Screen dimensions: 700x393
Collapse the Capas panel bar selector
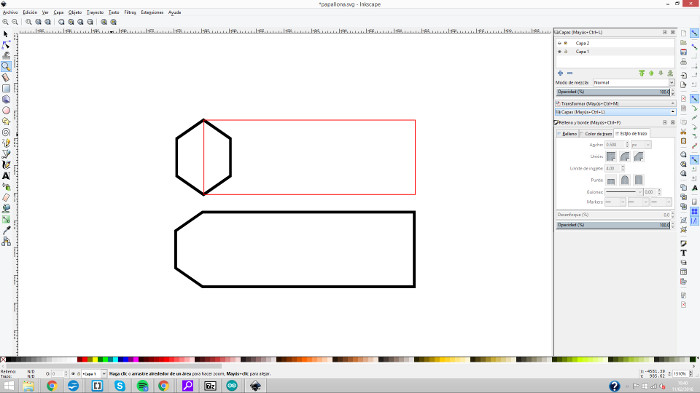[x=616, y=112]
